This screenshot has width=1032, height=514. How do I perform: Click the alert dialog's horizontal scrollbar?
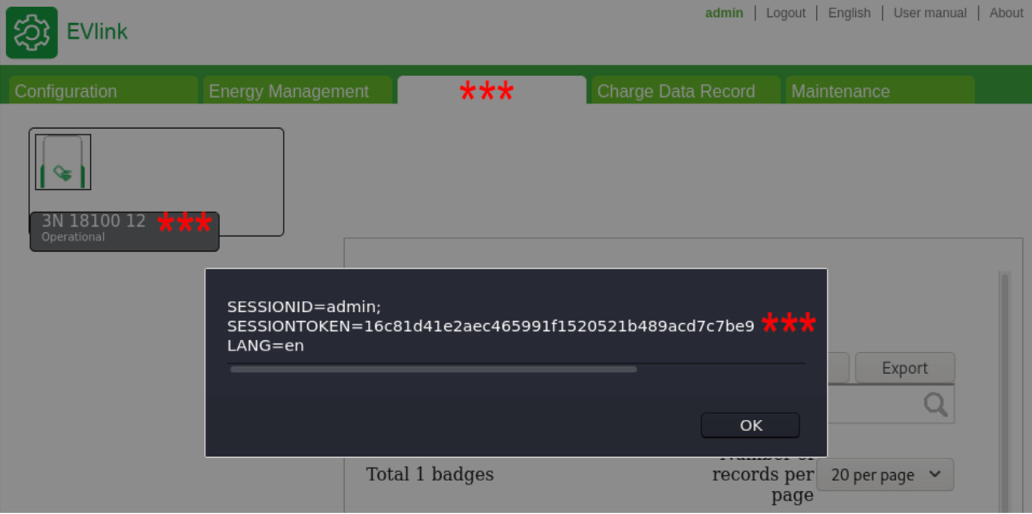point(434,369)
